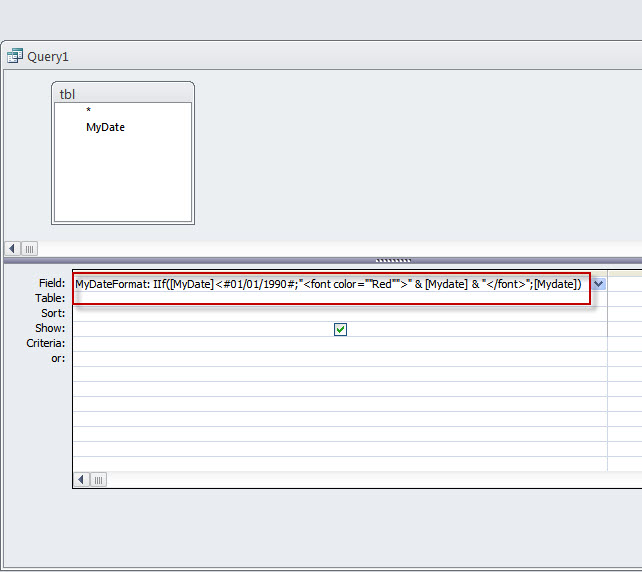Click the pane splitter handle dots
Viewport: 642px width, 572px height.
[x=393, y=260]
